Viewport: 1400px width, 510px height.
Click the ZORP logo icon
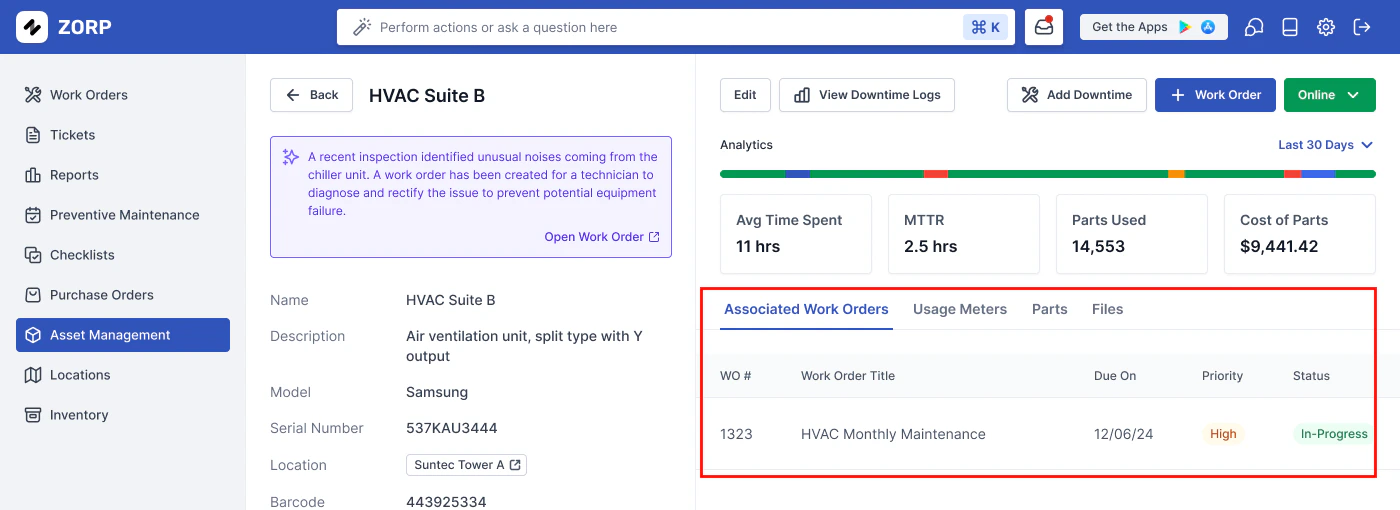[32, 27]
